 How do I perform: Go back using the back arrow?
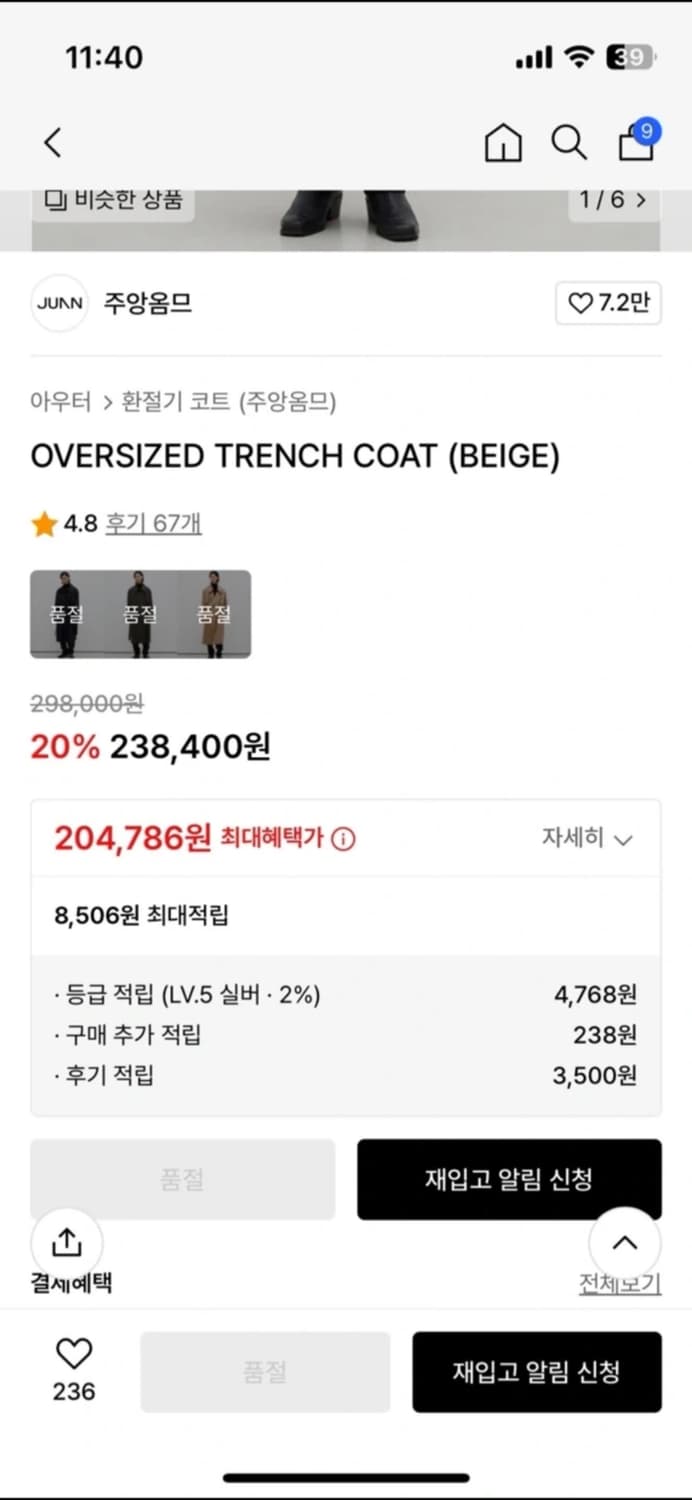click(x=52, y=143)
